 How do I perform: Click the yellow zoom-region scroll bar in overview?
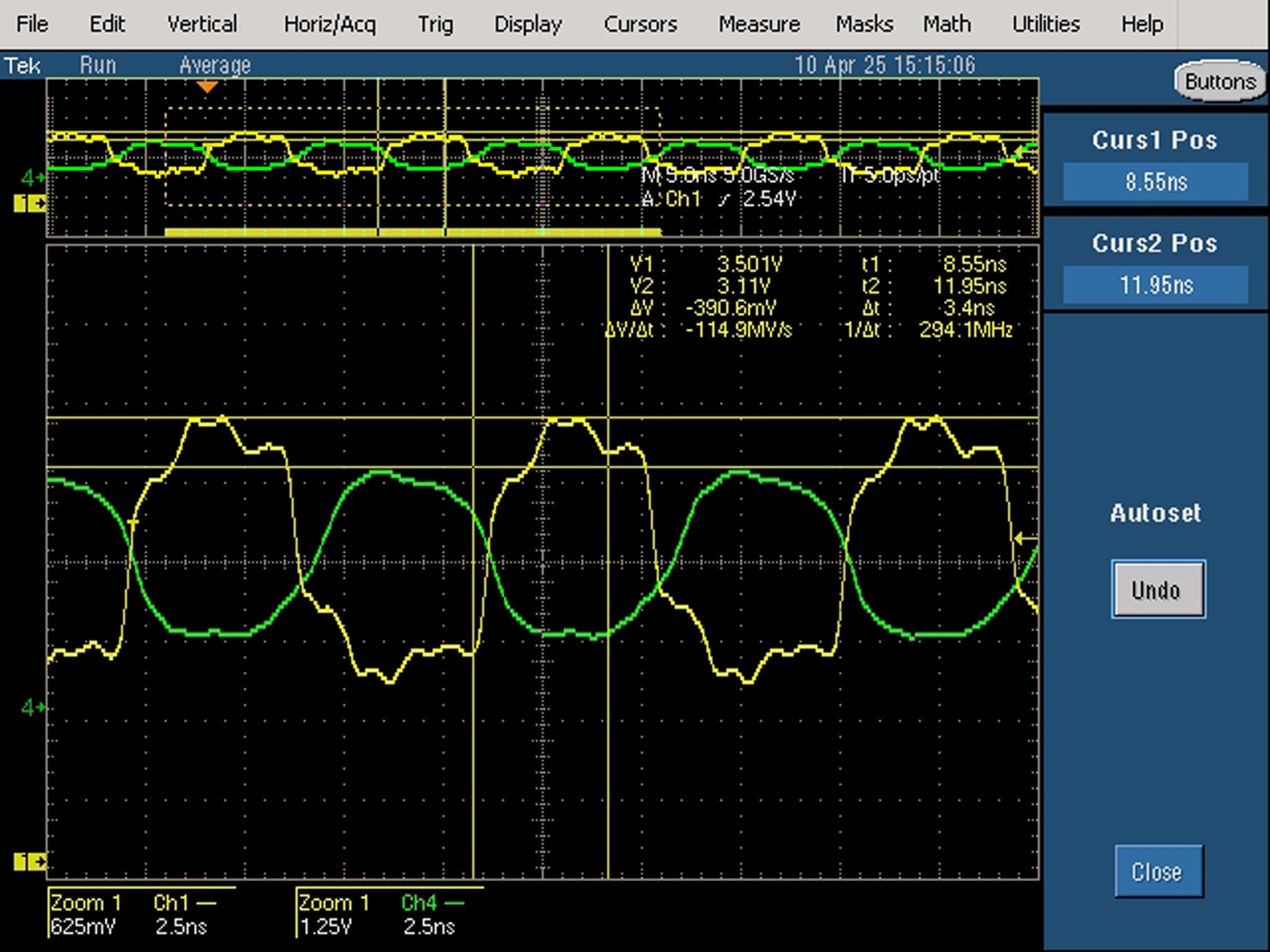(413, 232)
